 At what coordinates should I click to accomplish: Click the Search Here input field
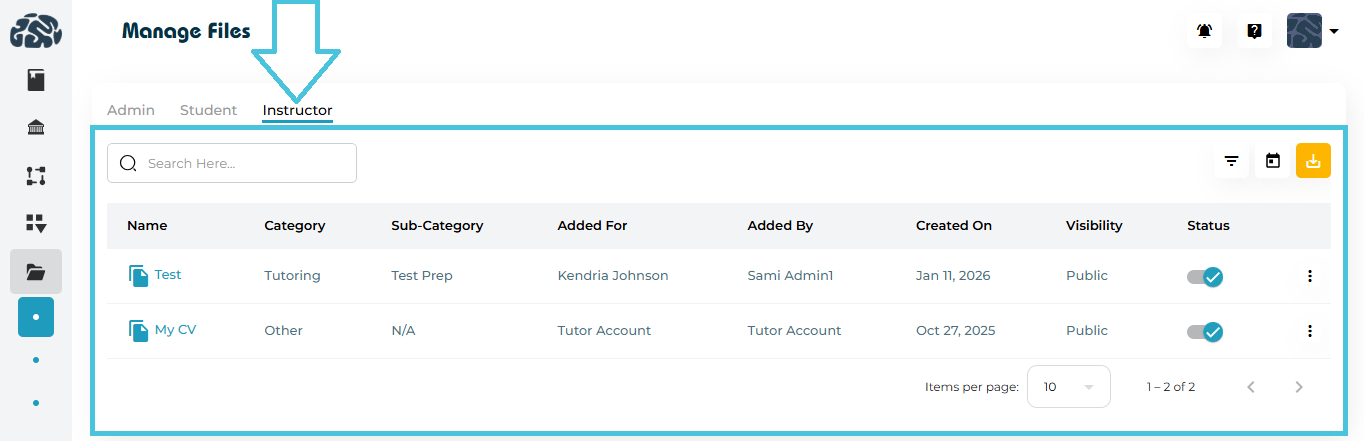click(245, 163)
